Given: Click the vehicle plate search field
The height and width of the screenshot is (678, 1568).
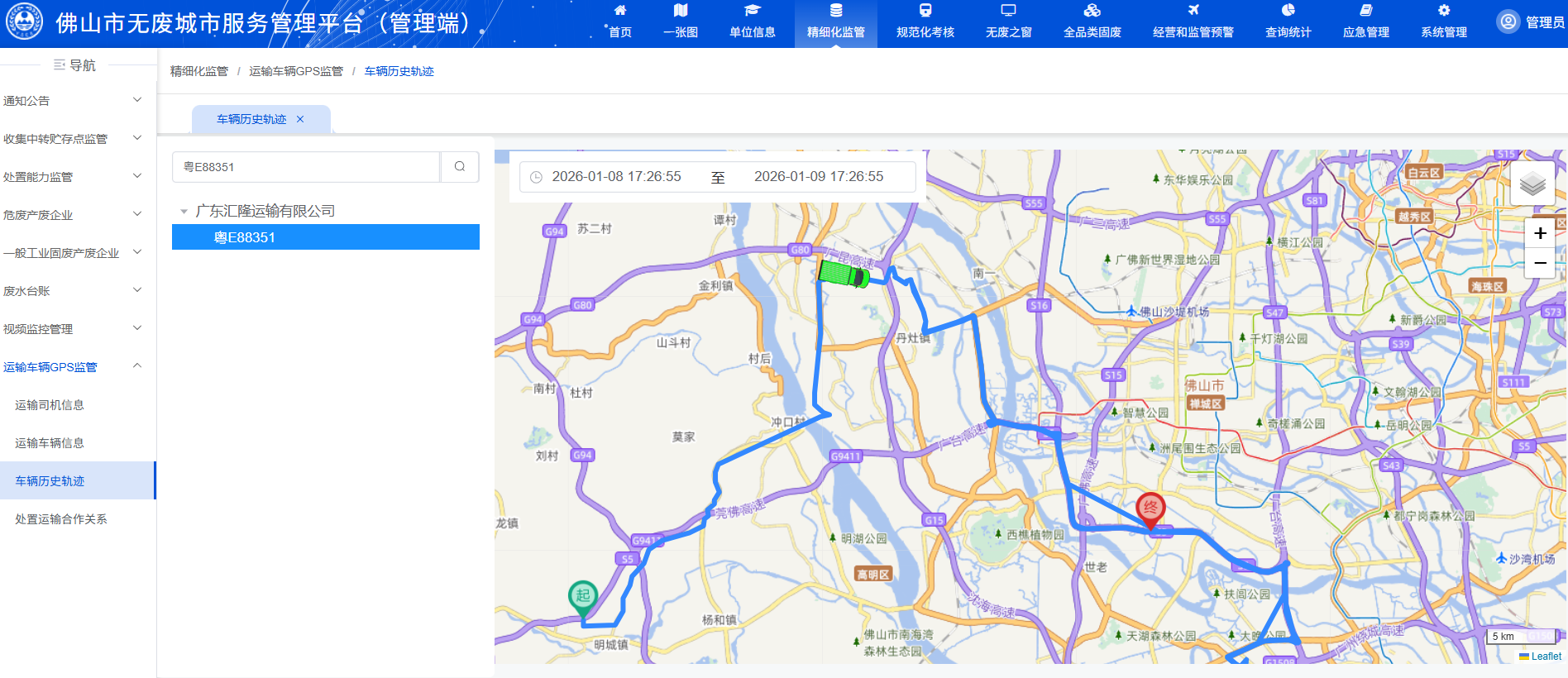Looking at the screenshot, I should pyautogui.click(x=306, y=167).
